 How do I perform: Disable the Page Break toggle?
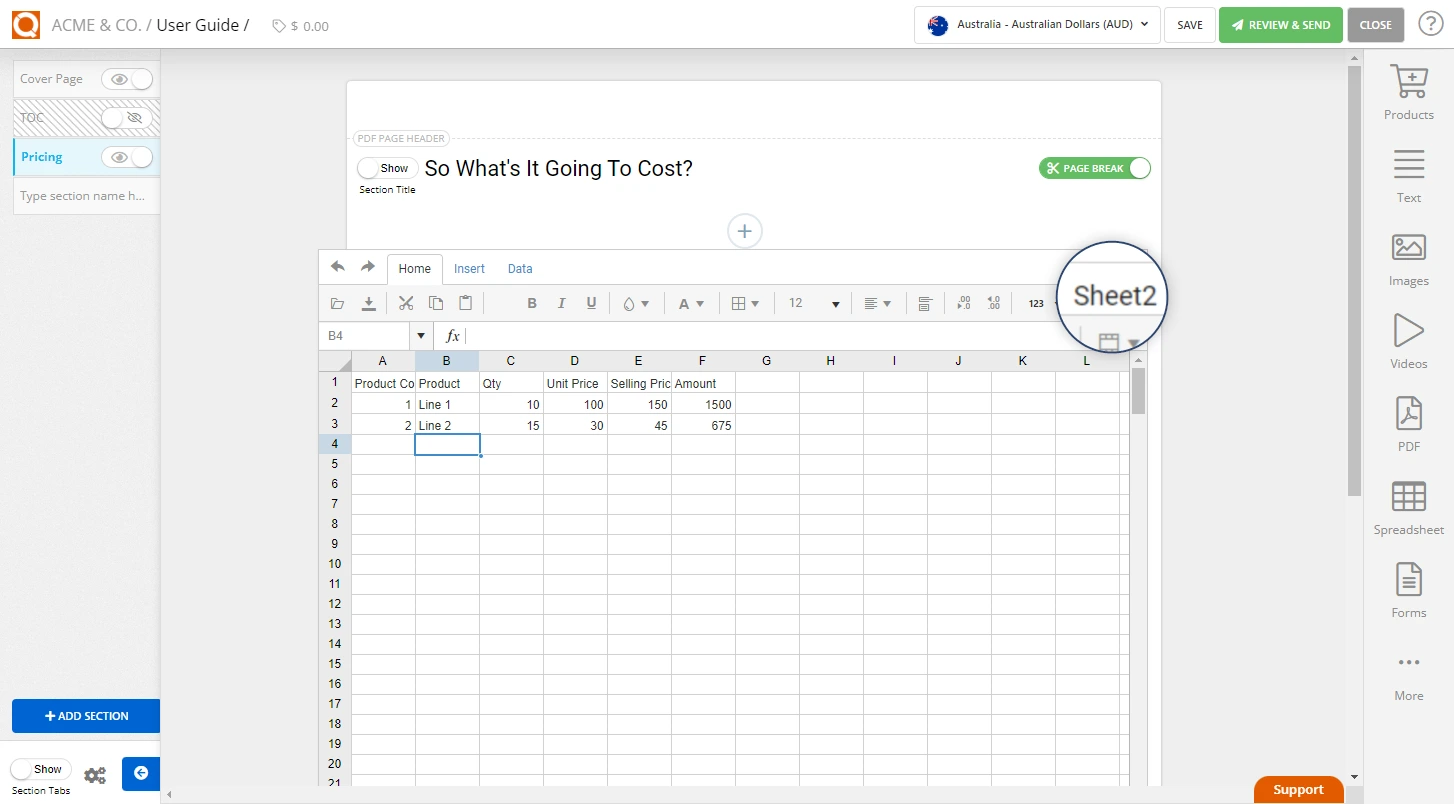pos(1095,168)
